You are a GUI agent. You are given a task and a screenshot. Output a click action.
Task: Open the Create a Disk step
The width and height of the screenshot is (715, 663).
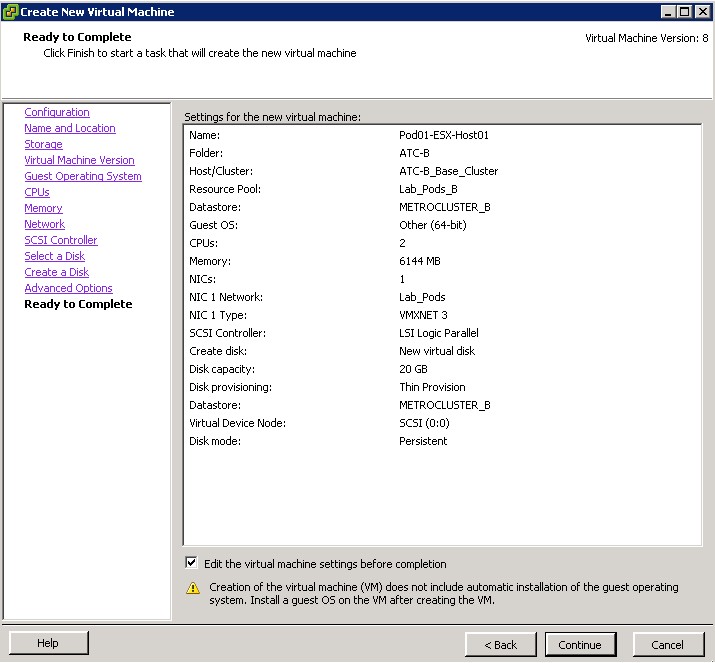56,272
